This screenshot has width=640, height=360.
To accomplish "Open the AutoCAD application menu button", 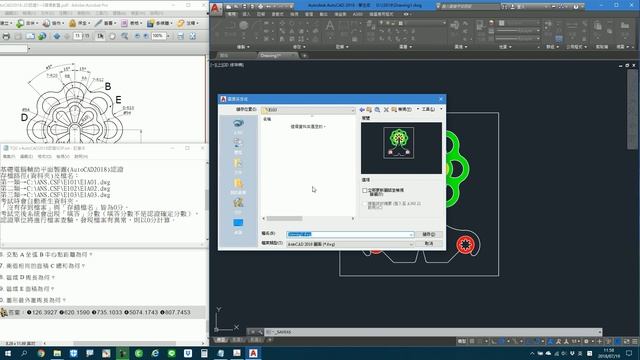I will click(216, 8).
